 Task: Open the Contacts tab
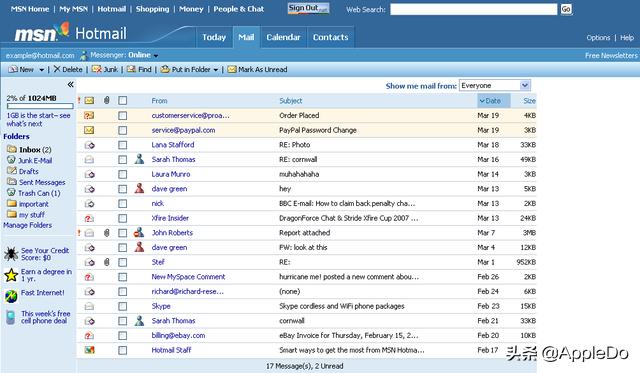tap(331, 37)
